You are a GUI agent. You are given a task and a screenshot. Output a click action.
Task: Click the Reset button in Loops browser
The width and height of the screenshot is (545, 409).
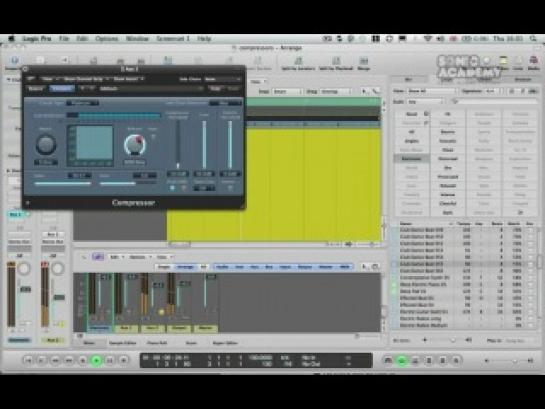(412, 114)
